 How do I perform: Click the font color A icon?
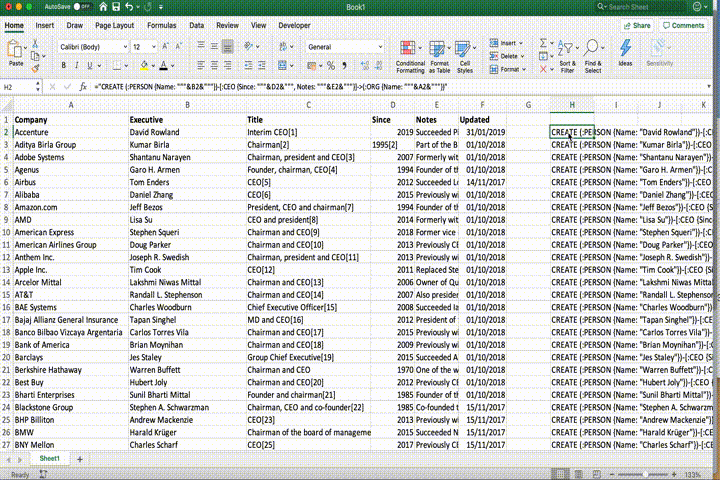coord(163,66)
